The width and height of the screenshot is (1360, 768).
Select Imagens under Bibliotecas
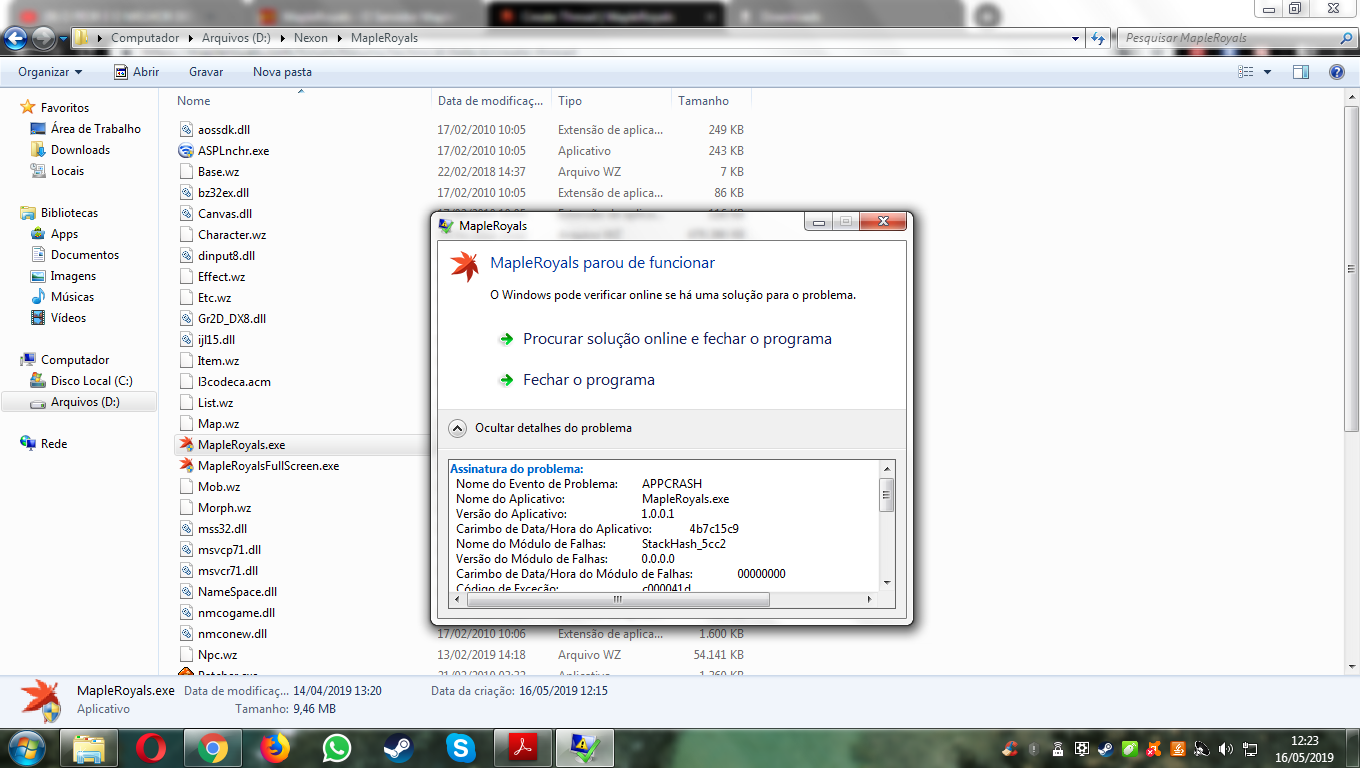73,276
